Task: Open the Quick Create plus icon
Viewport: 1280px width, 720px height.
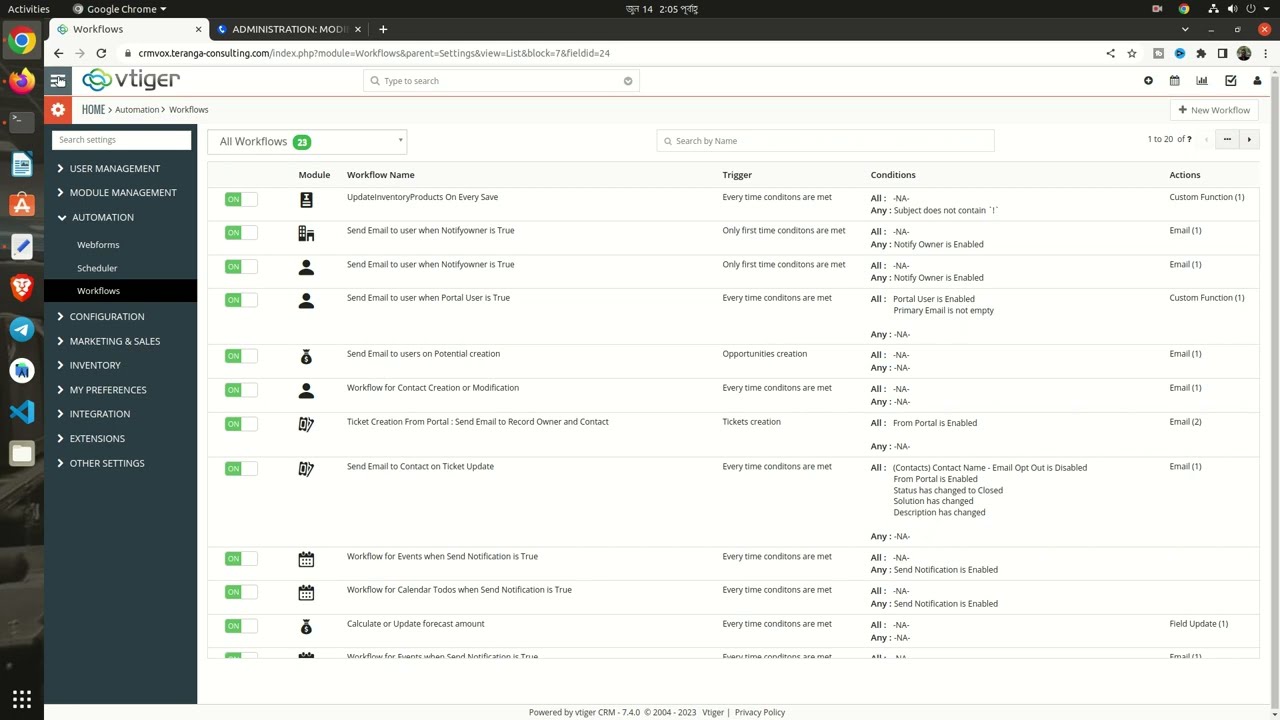Action: [x=1148, y=81]
